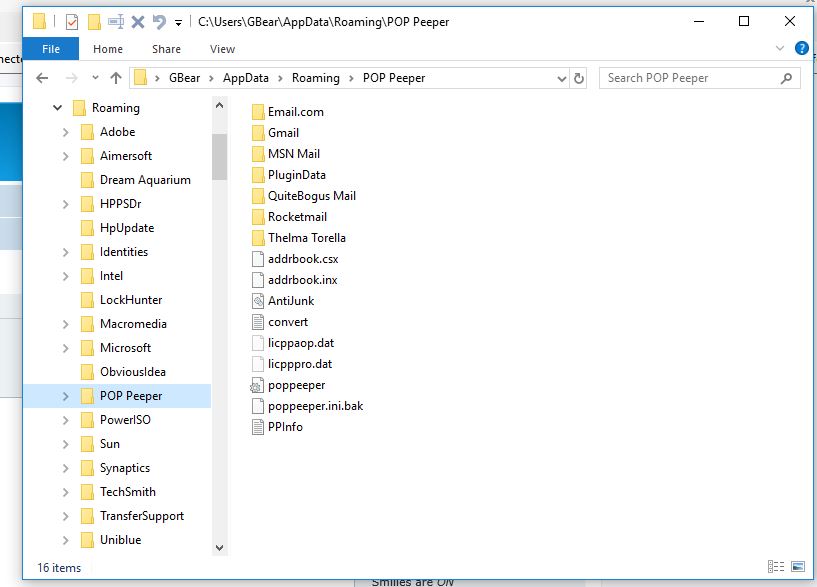Click Roaming in the address breadcrumb
The image size is (817, 587).
316,78
